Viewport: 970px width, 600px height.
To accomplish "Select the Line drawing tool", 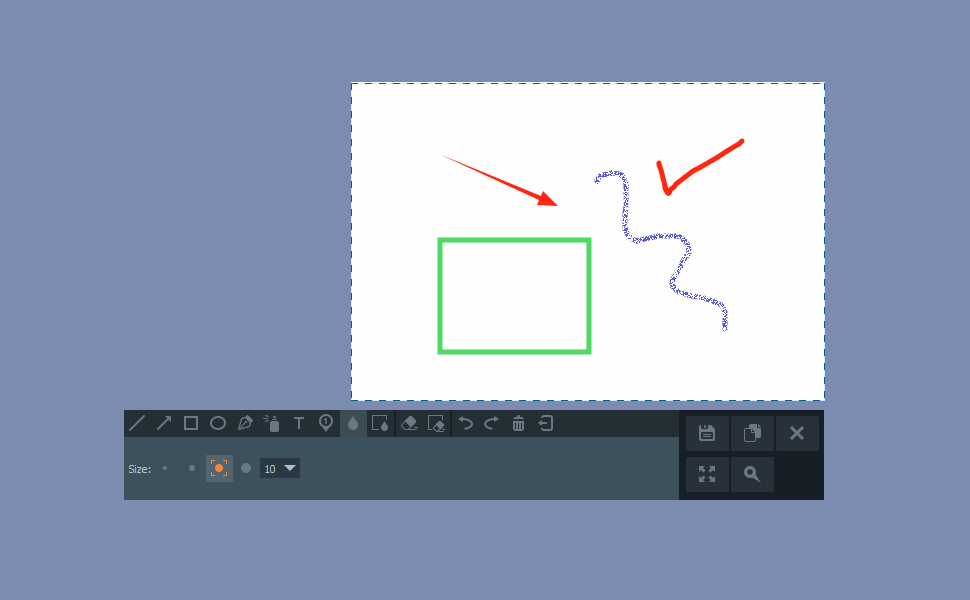I will click(x=137, y=423).
